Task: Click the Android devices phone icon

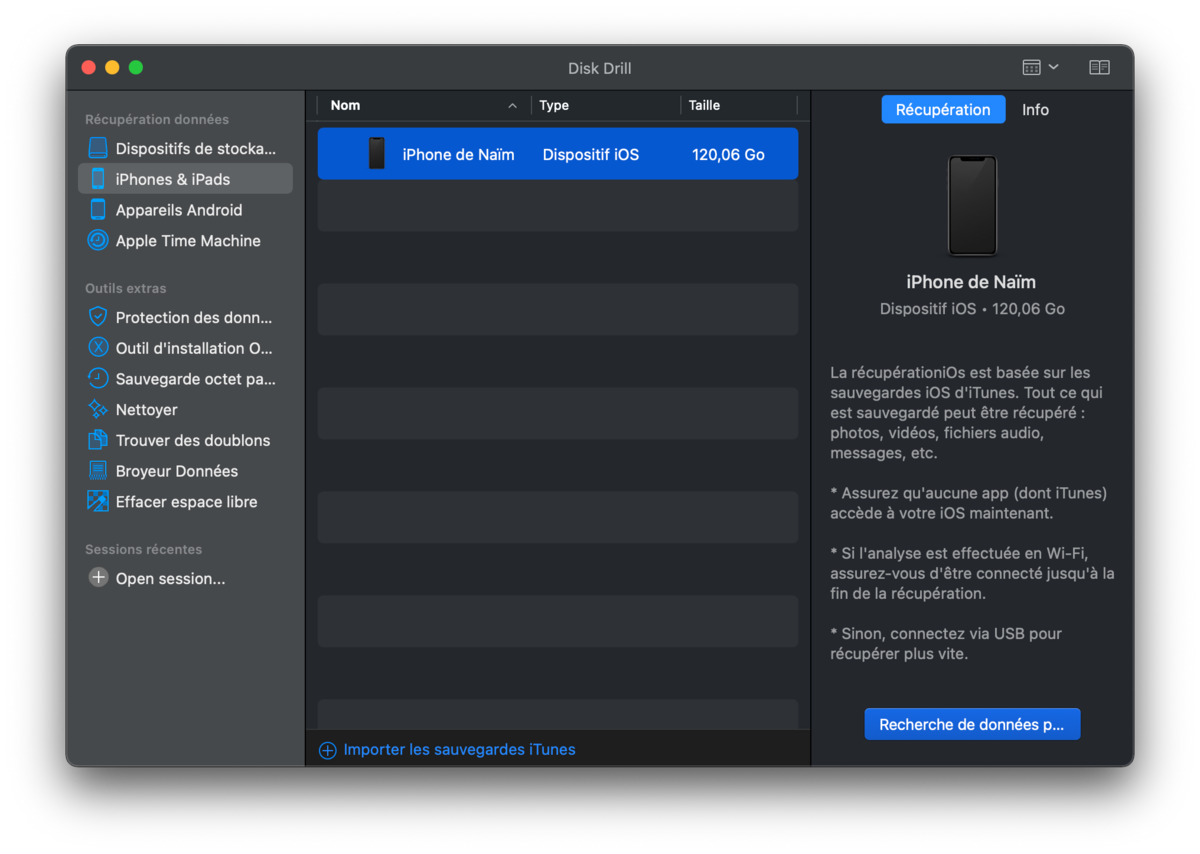Action: tap(98, 210)
